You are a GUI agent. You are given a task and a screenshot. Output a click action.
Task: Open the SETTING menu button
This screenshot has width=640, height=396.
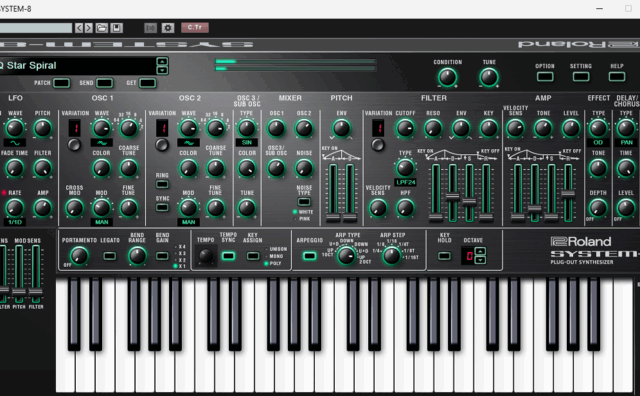581,76
